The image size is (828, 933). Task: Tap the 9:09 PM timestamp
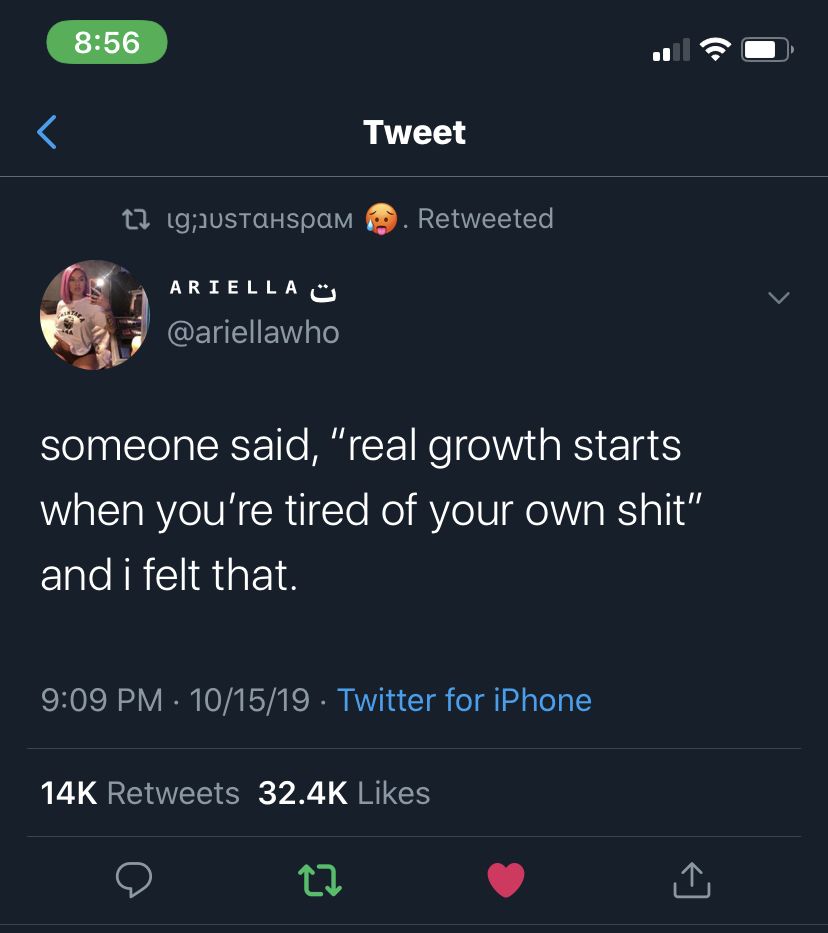click(101, 700)
